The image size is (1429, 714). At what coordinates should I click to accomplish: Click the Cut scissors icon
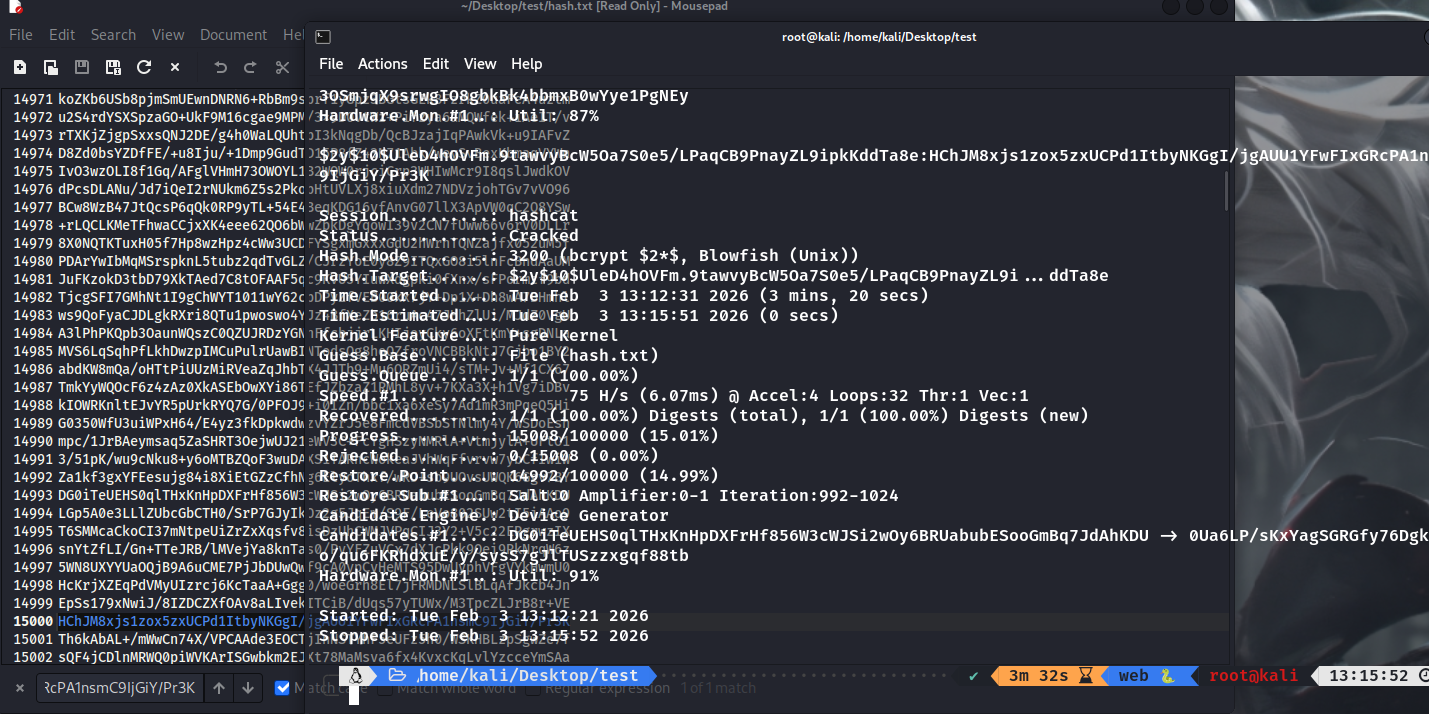[x=282, y=67]
